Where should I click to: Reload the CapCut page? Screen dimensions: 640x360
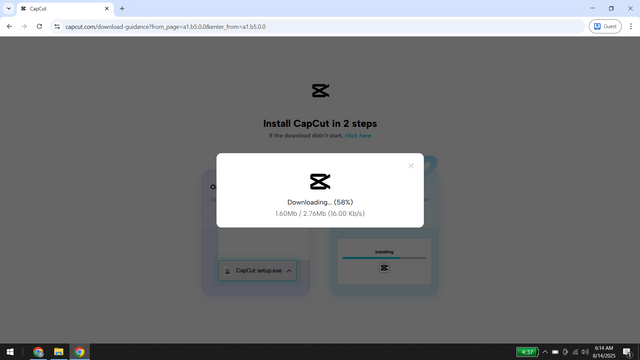(39, 27)
